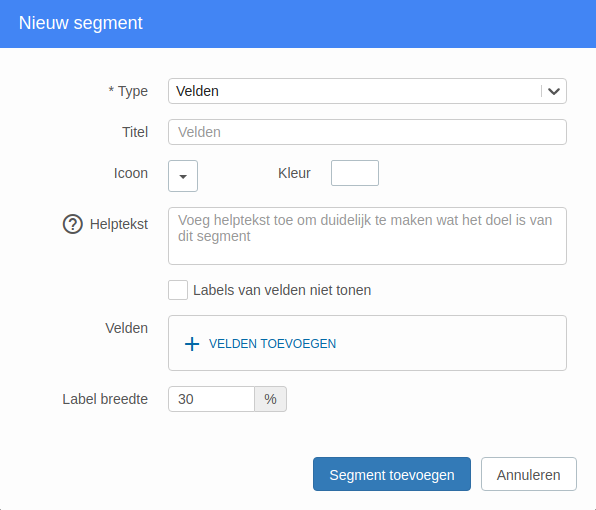The width and height of the screenshot is (596, 510).
Task: Click the Annuleren button
Action: [529, 474]
